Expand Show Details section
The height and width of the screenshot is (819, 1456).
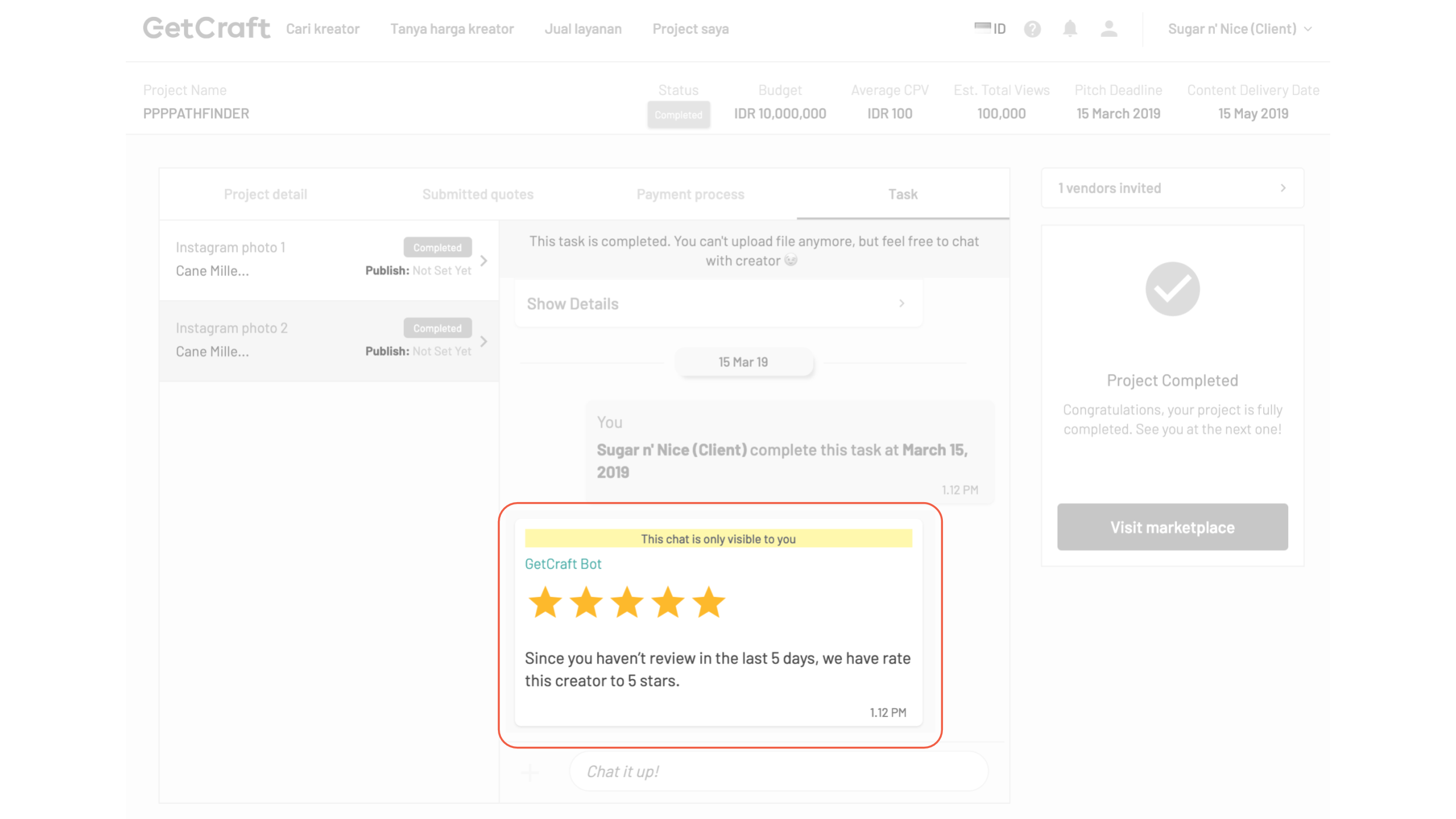click(718, 303)
